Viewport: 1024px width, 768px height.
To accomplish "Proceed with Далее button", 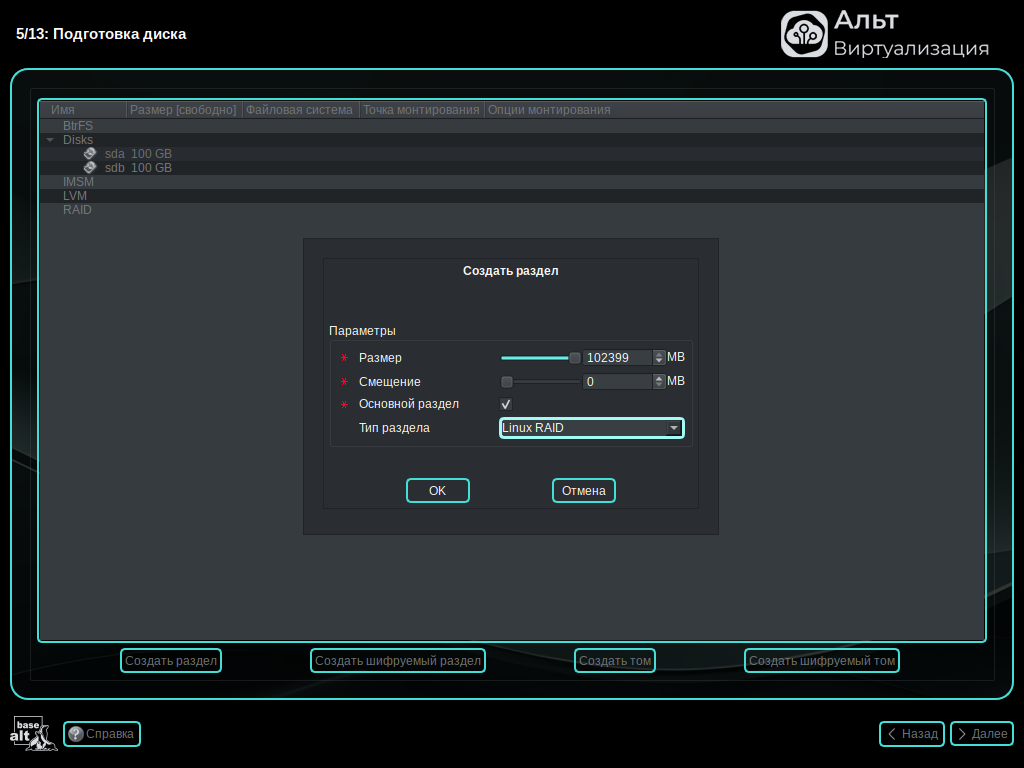I will click(982, 734).
